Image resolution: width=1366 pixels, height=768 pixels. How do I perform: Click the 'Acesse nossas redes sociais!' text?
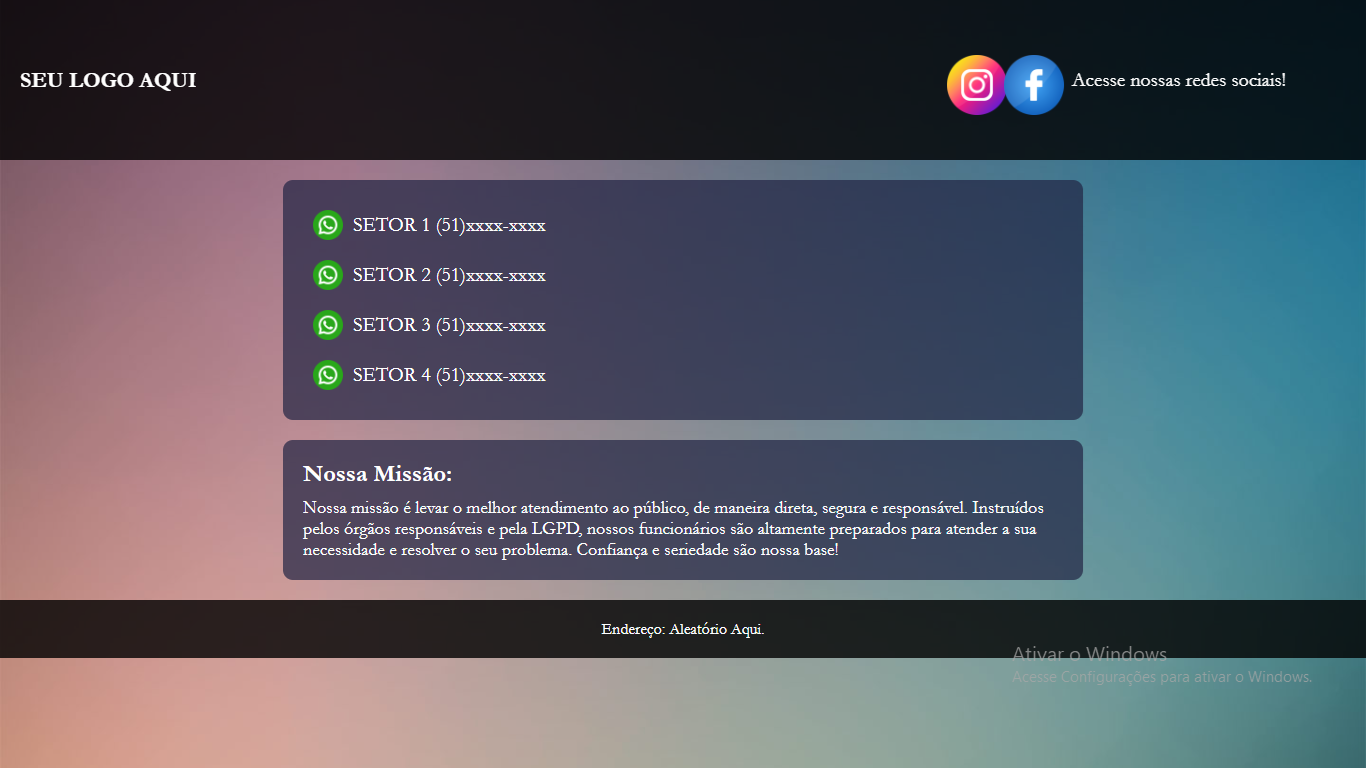1179,80
